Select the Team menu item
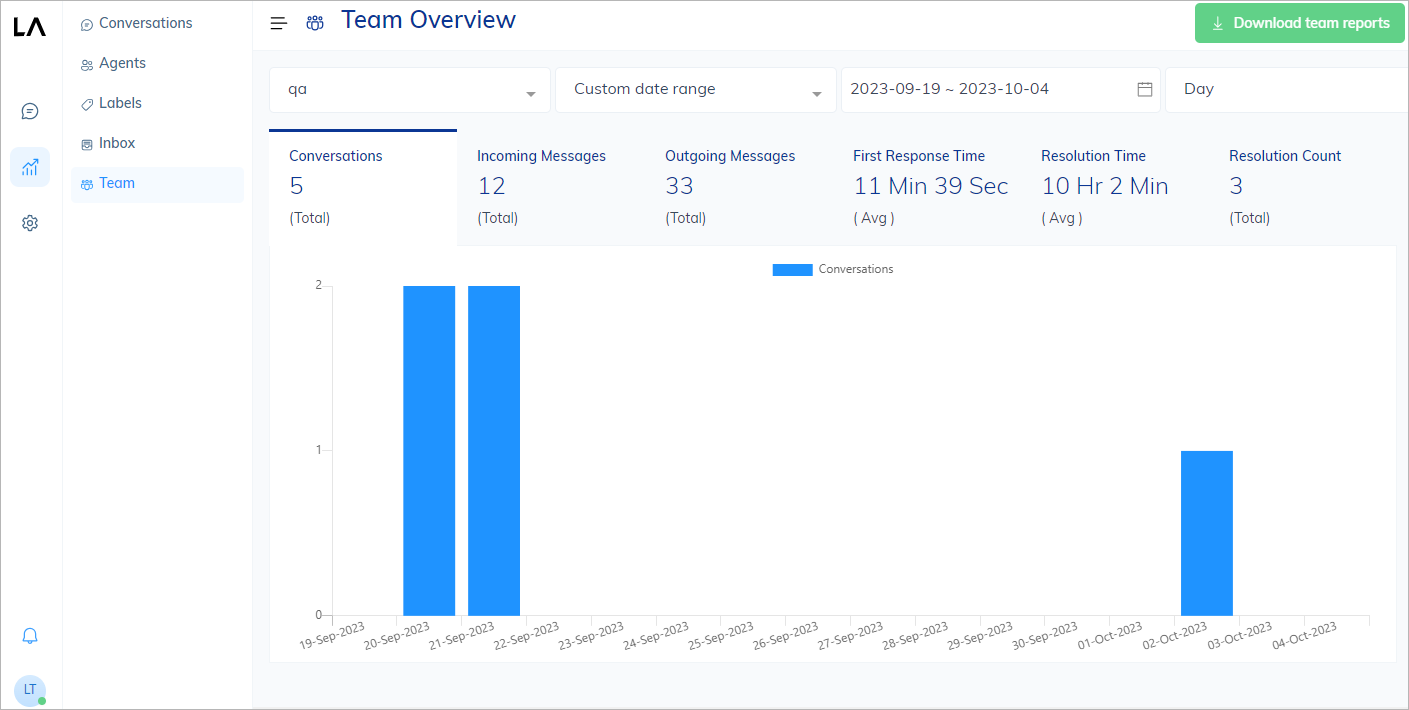The width and height of the screenshot is (1409, 710). pos(157,184)
